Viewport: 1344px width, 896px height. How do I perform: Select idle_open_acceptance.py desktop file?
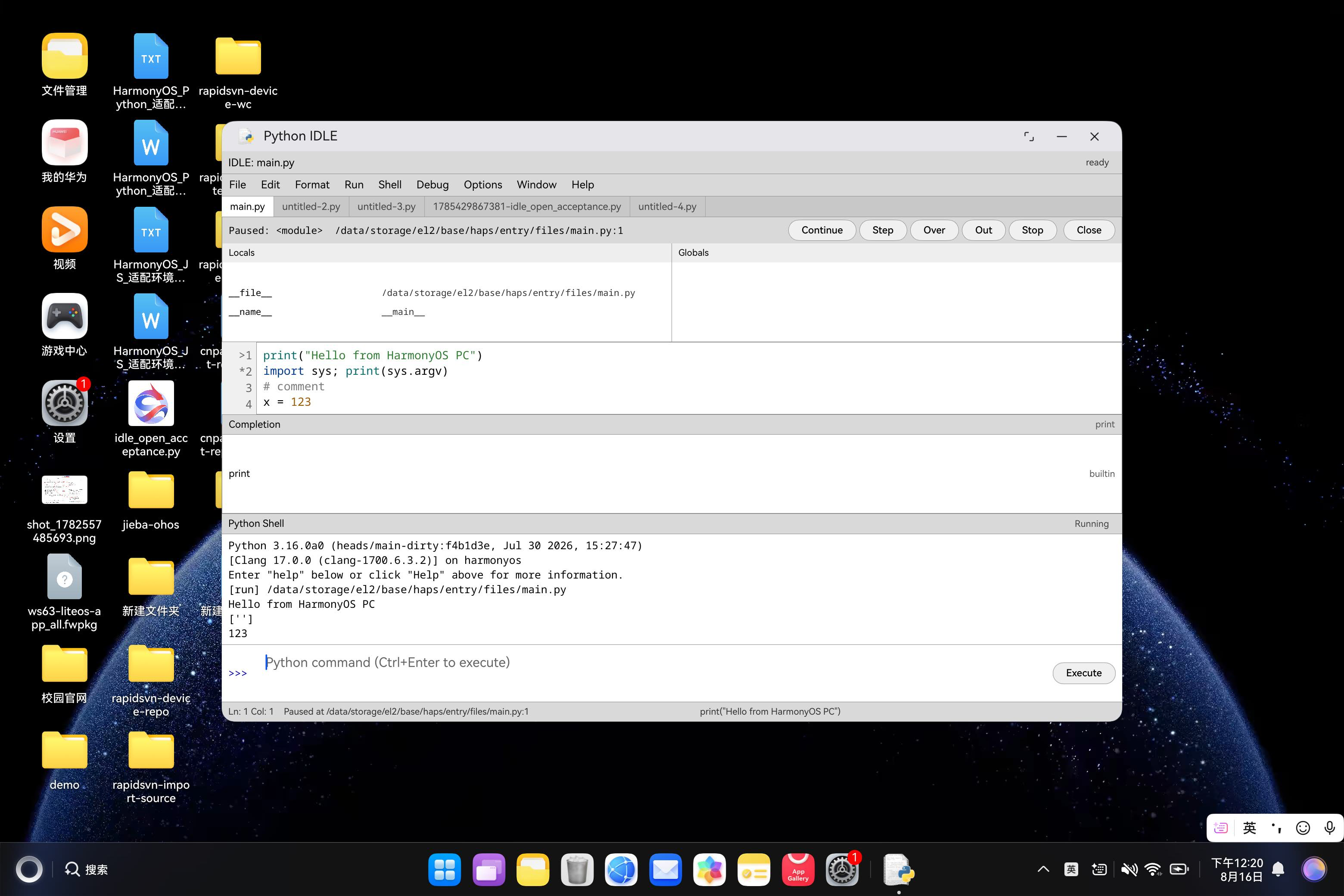[x=151, y=418]
